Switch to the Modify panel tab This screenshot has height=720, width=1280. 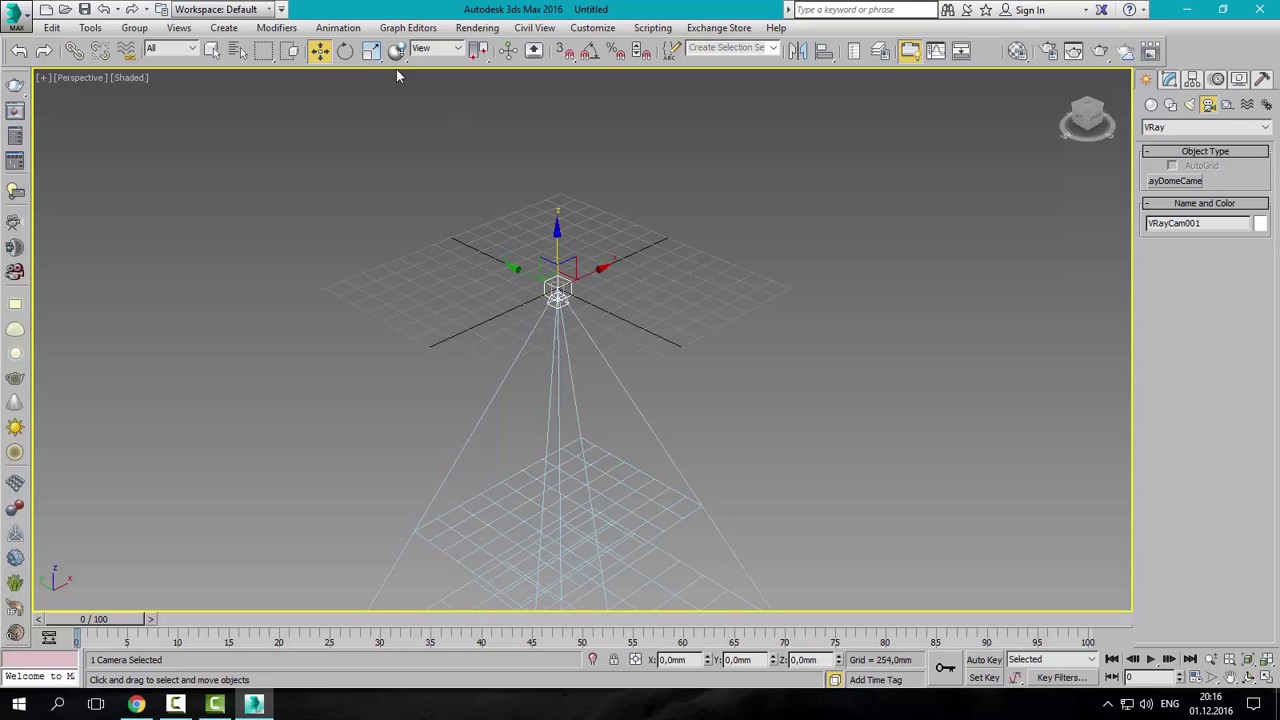(1170, 79)
